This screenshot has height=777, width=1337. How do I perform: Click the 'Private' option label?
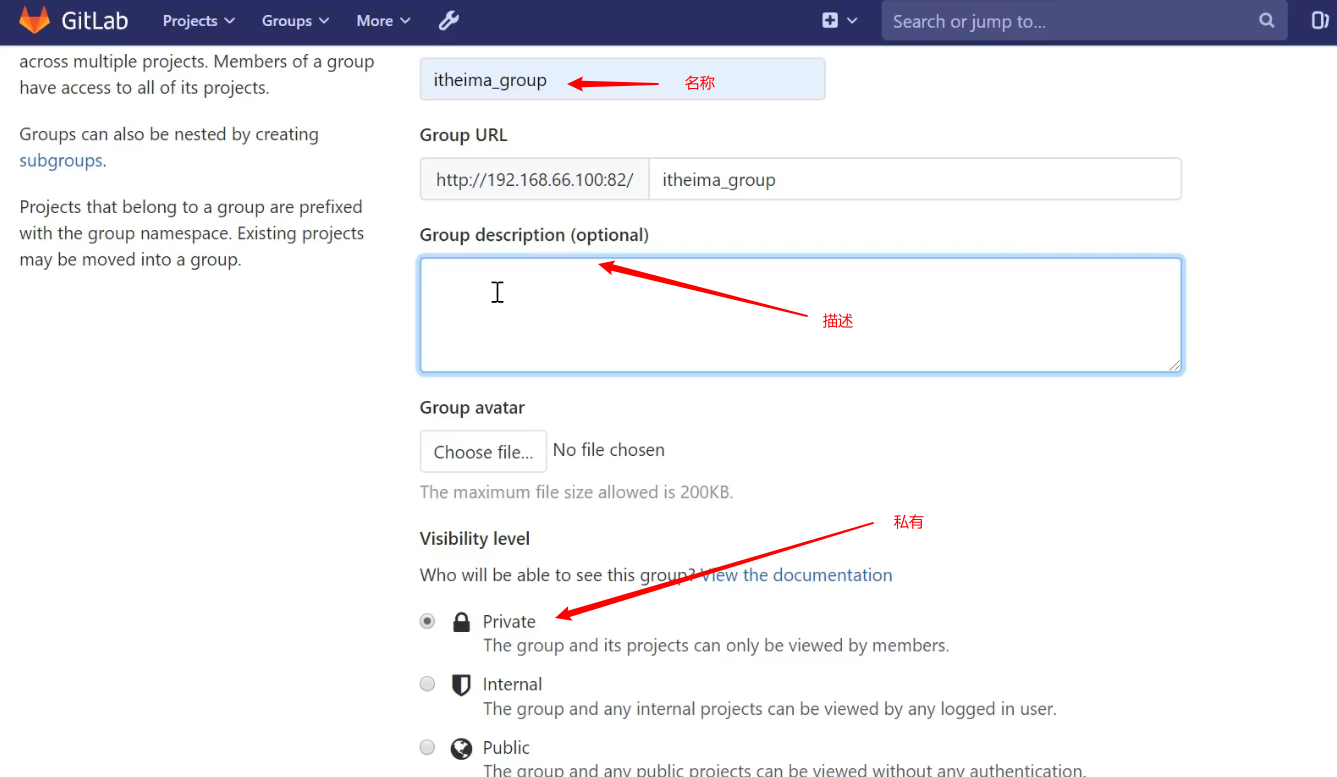coord(509,621)
